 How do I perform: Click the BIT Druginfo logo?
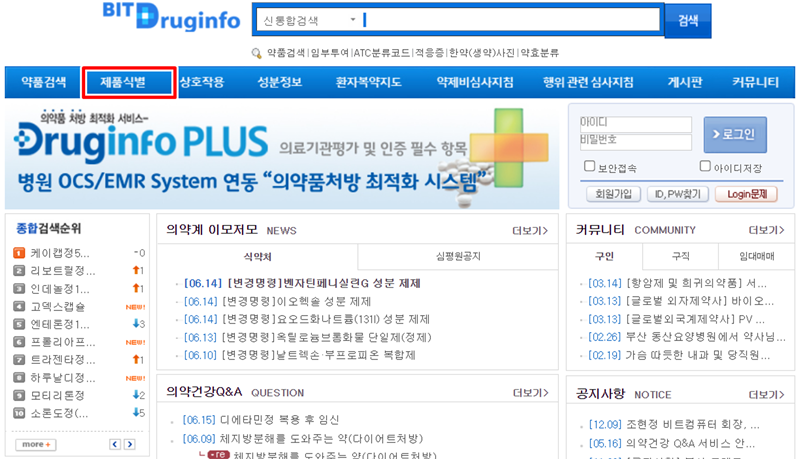pos(171,17)
